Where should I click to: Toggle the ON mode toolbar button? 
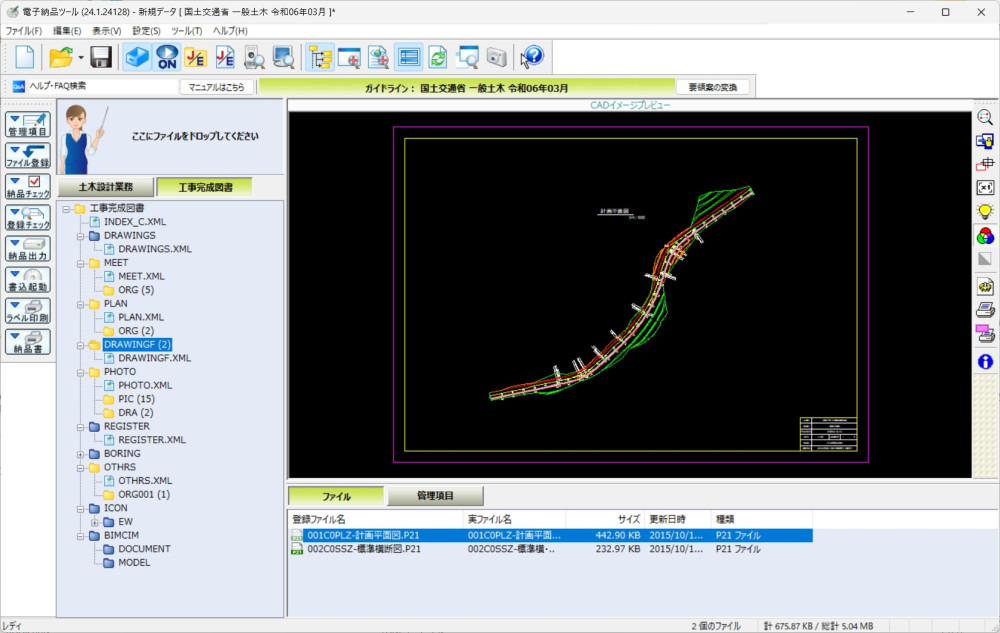(167, 57)
